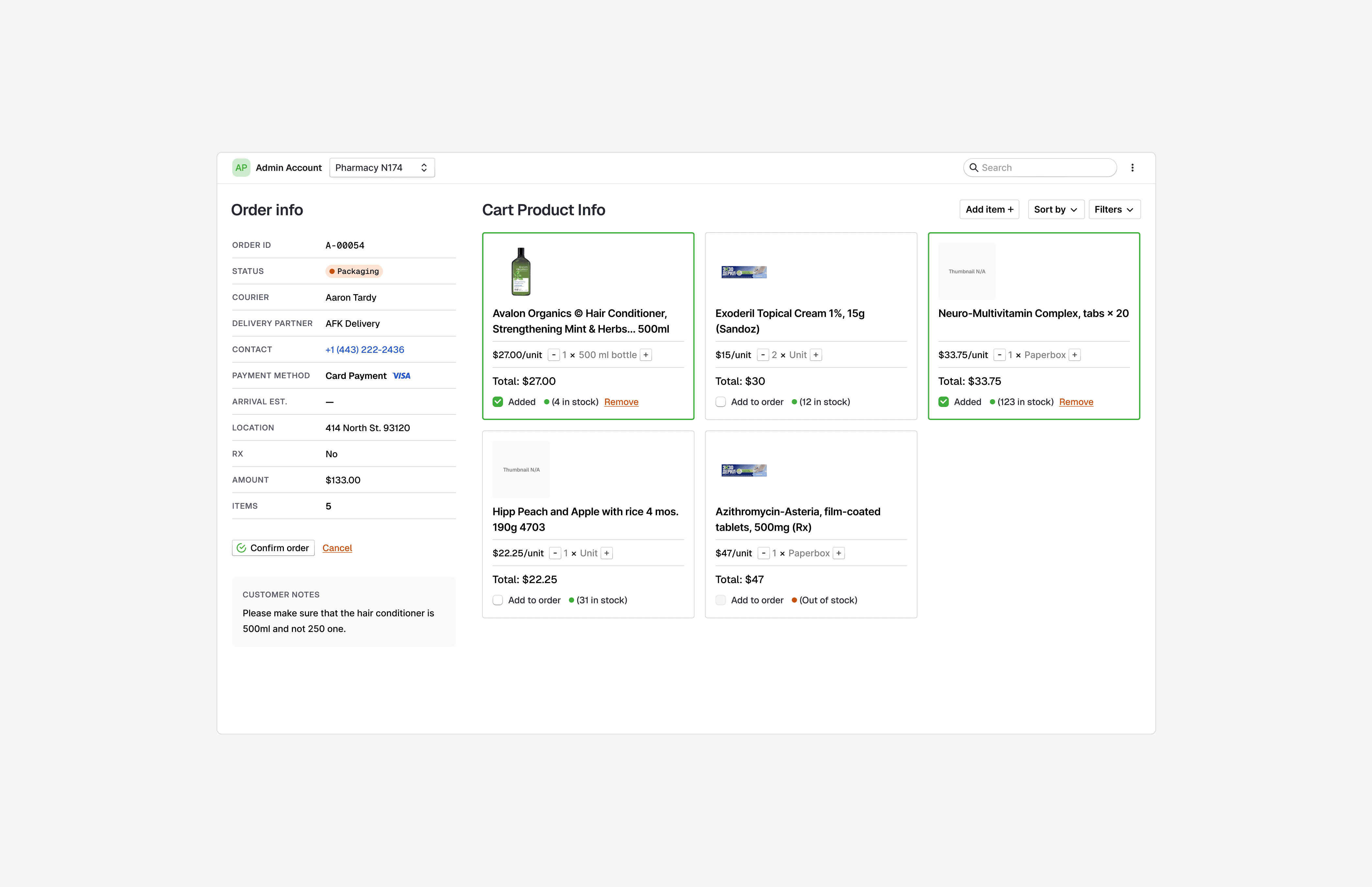Increase Avalon Organics conditioner quantity with plus
Viewport: 1372px width, 887px height.
click(646, 355)
